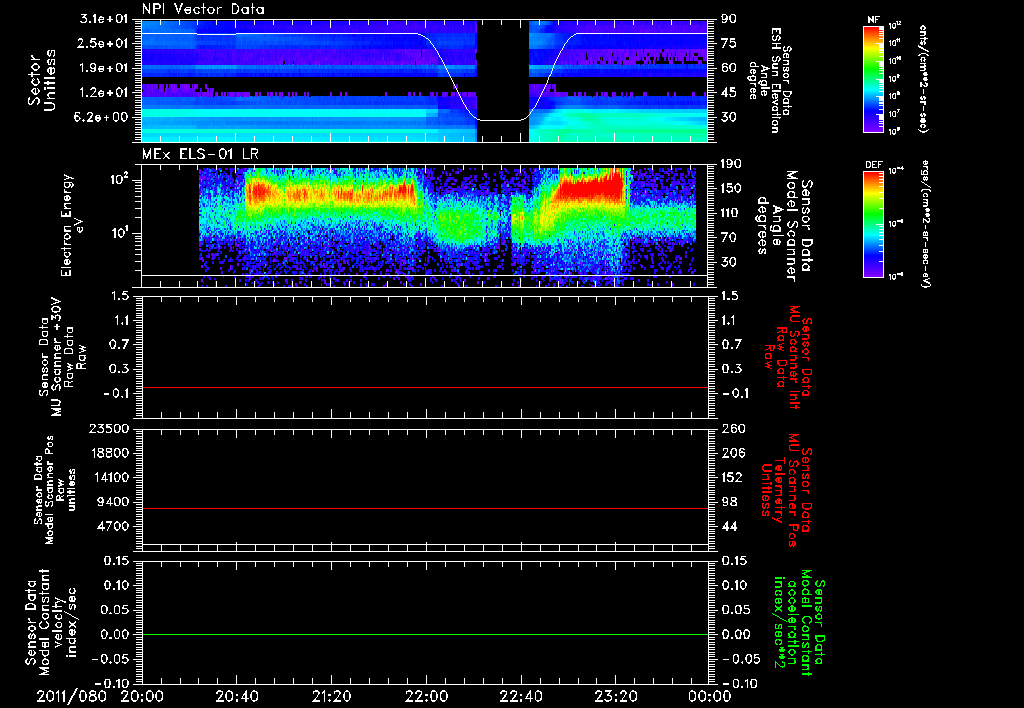Click the 90 sun elevation tick label

coord(729,19)
